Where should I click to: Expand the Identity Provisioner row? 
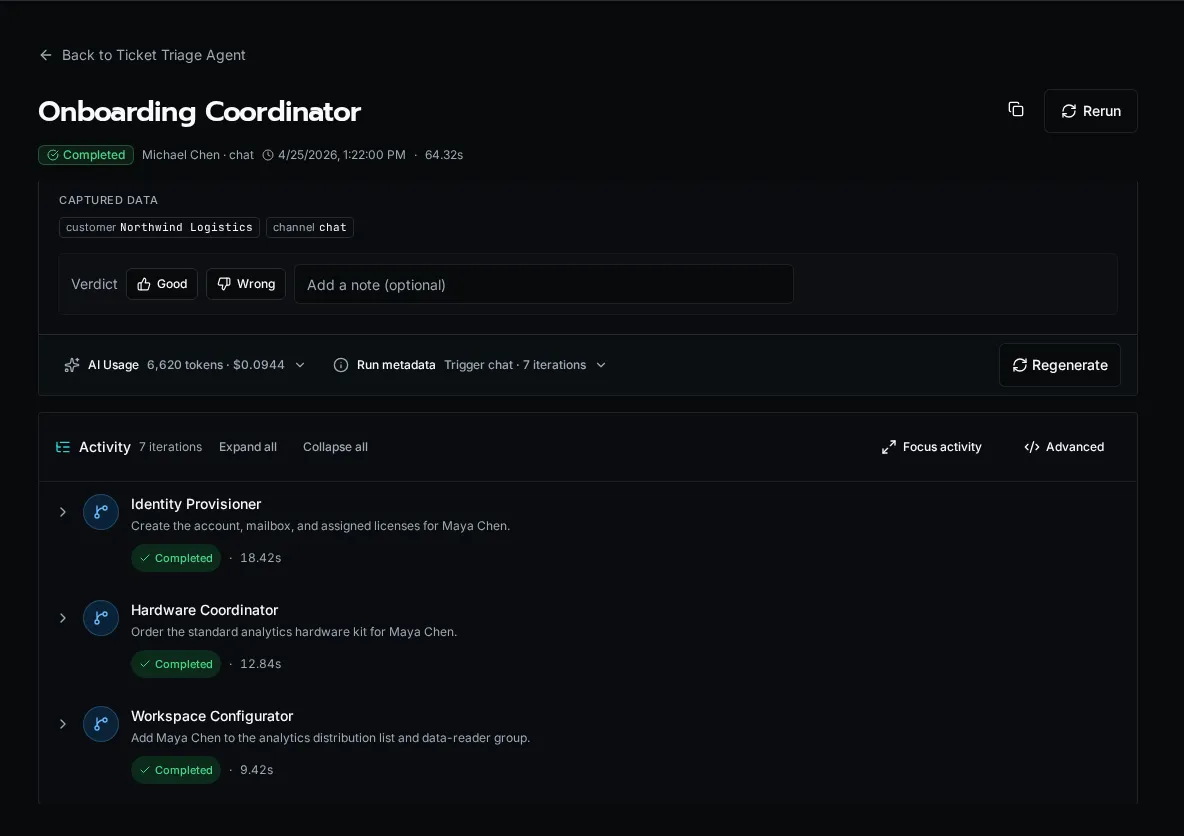pyautogui.click(x=63, y=512)
